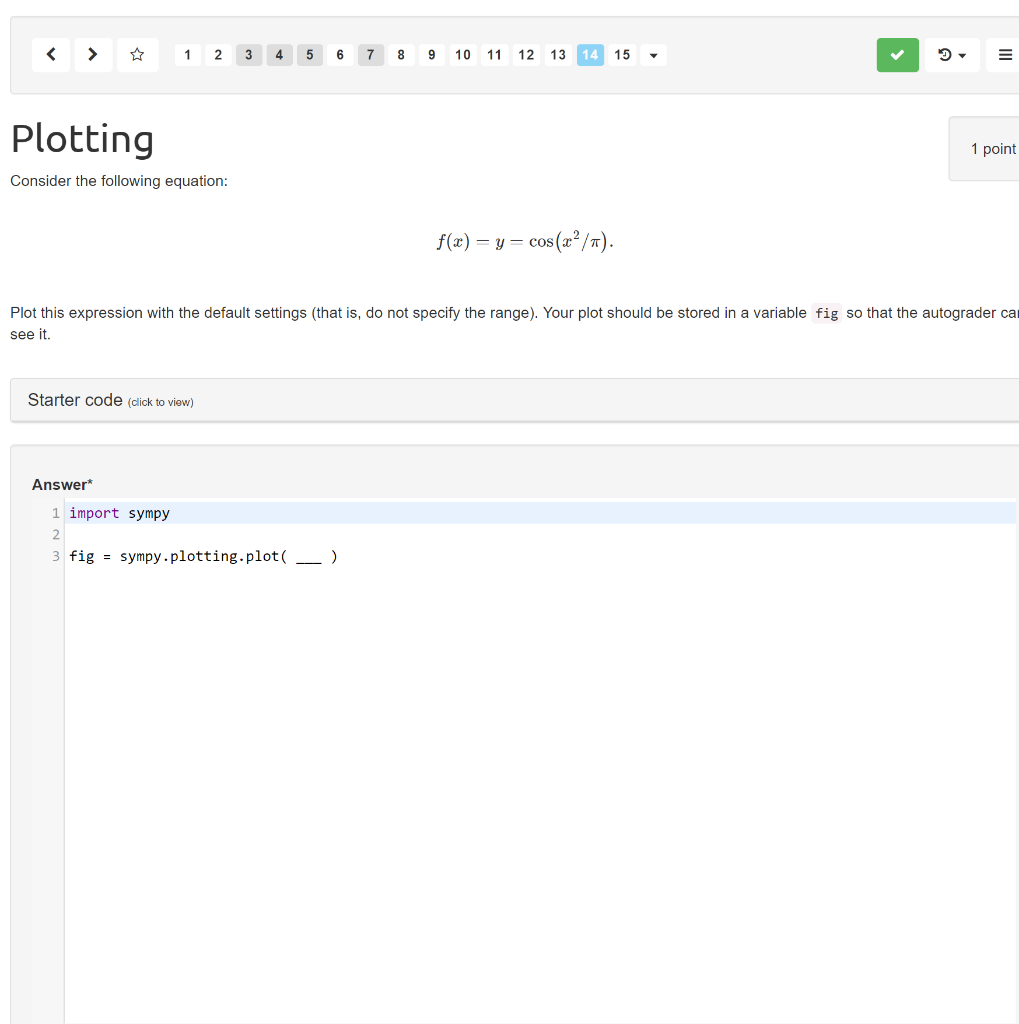Jump to question 2
This screenshot has width=1019, height=1024.
(218, 56)
